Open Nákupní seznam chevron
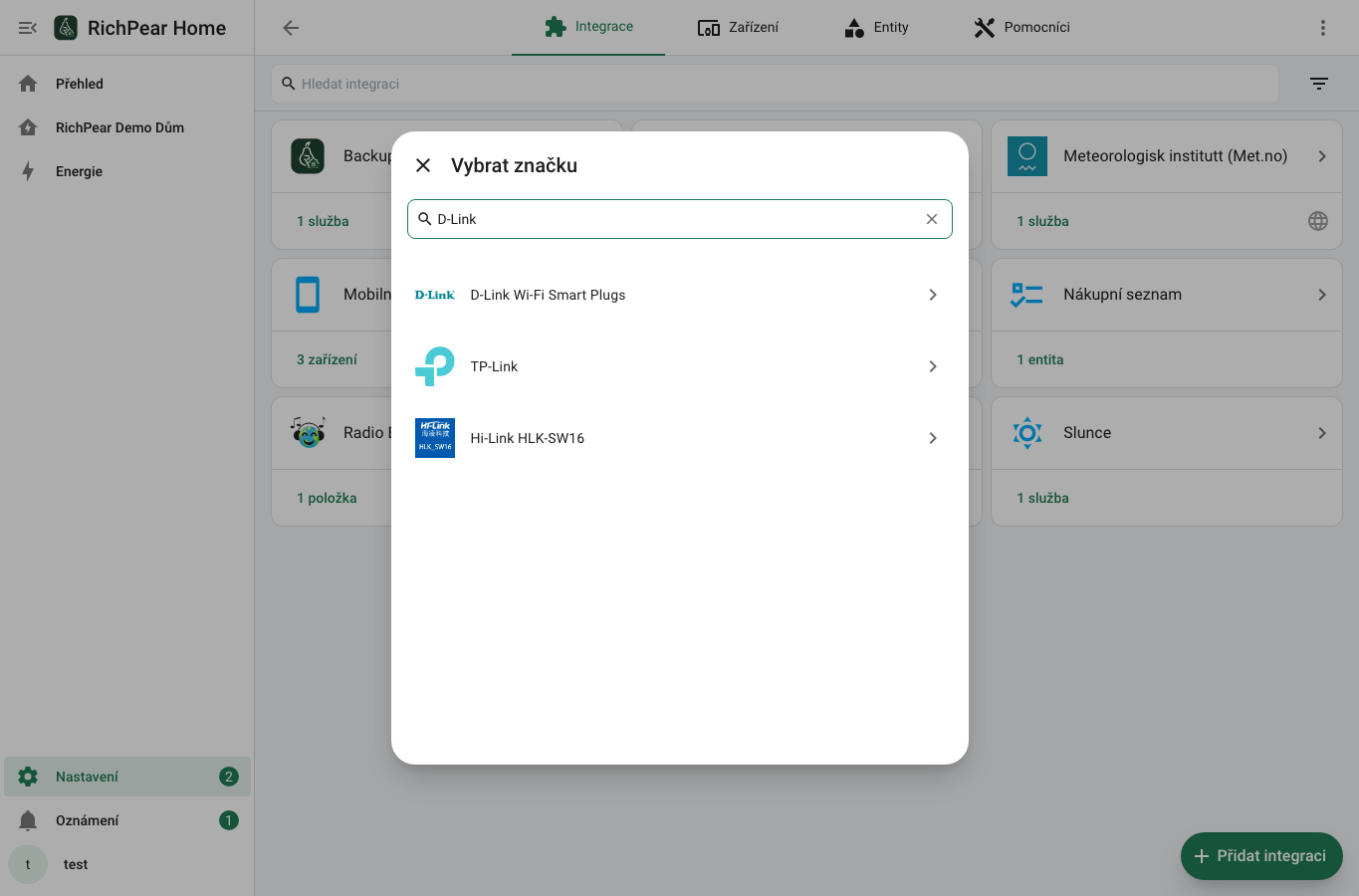This screenshot has height=896, width=1359. (x=1322, y=295)
